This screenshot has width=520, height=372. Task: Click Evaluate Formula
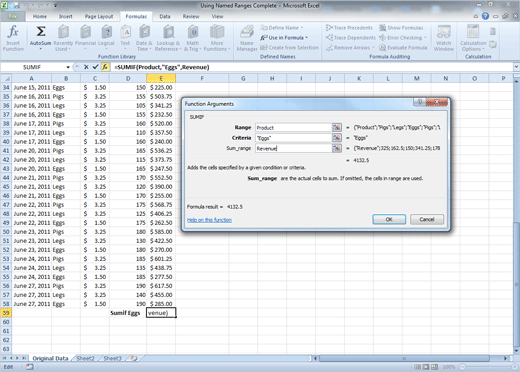(403, 48)
